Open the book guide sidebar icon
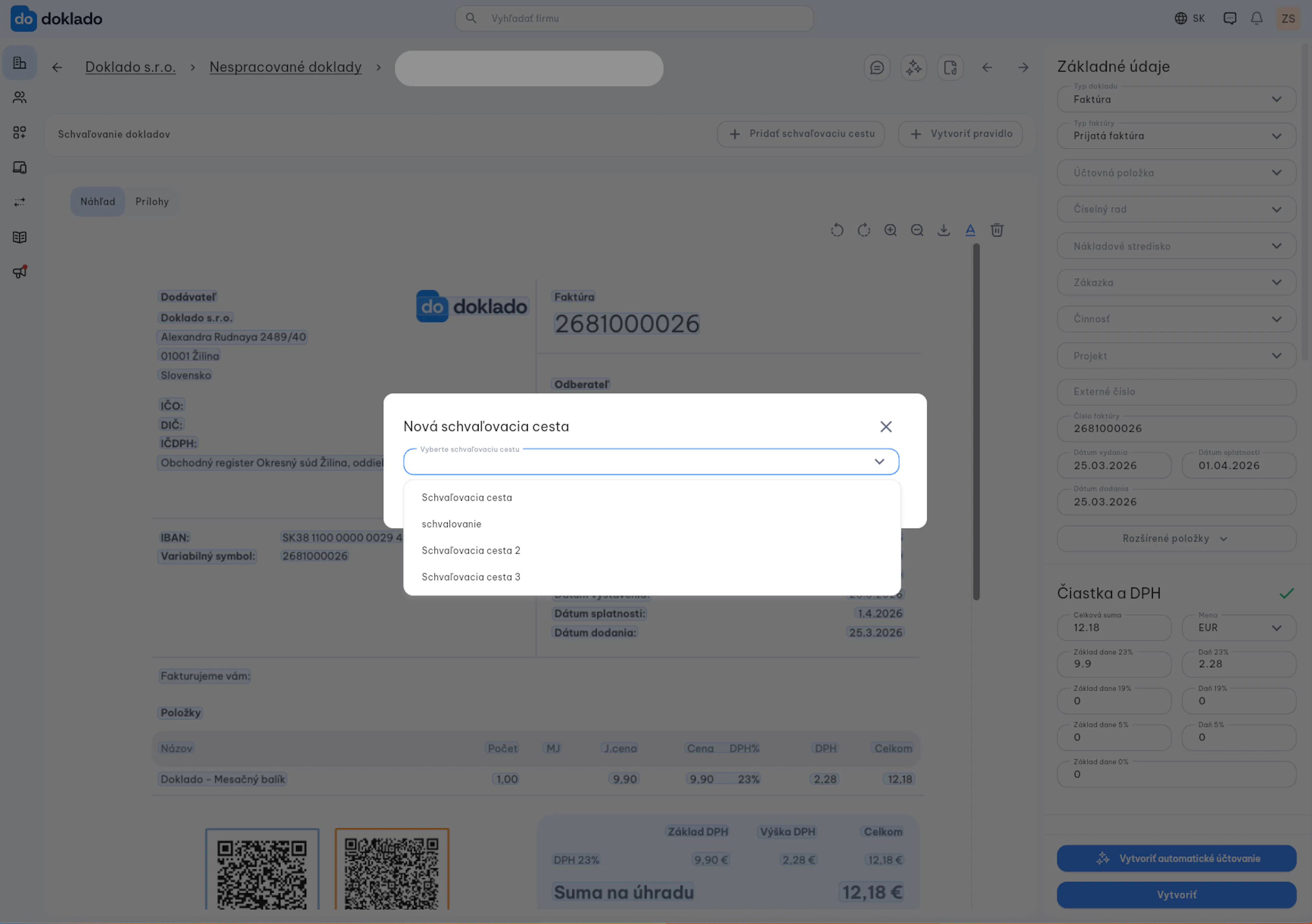Image resolution: width=1312 pixels, height=924 pixels. click(x=20, y=237)
